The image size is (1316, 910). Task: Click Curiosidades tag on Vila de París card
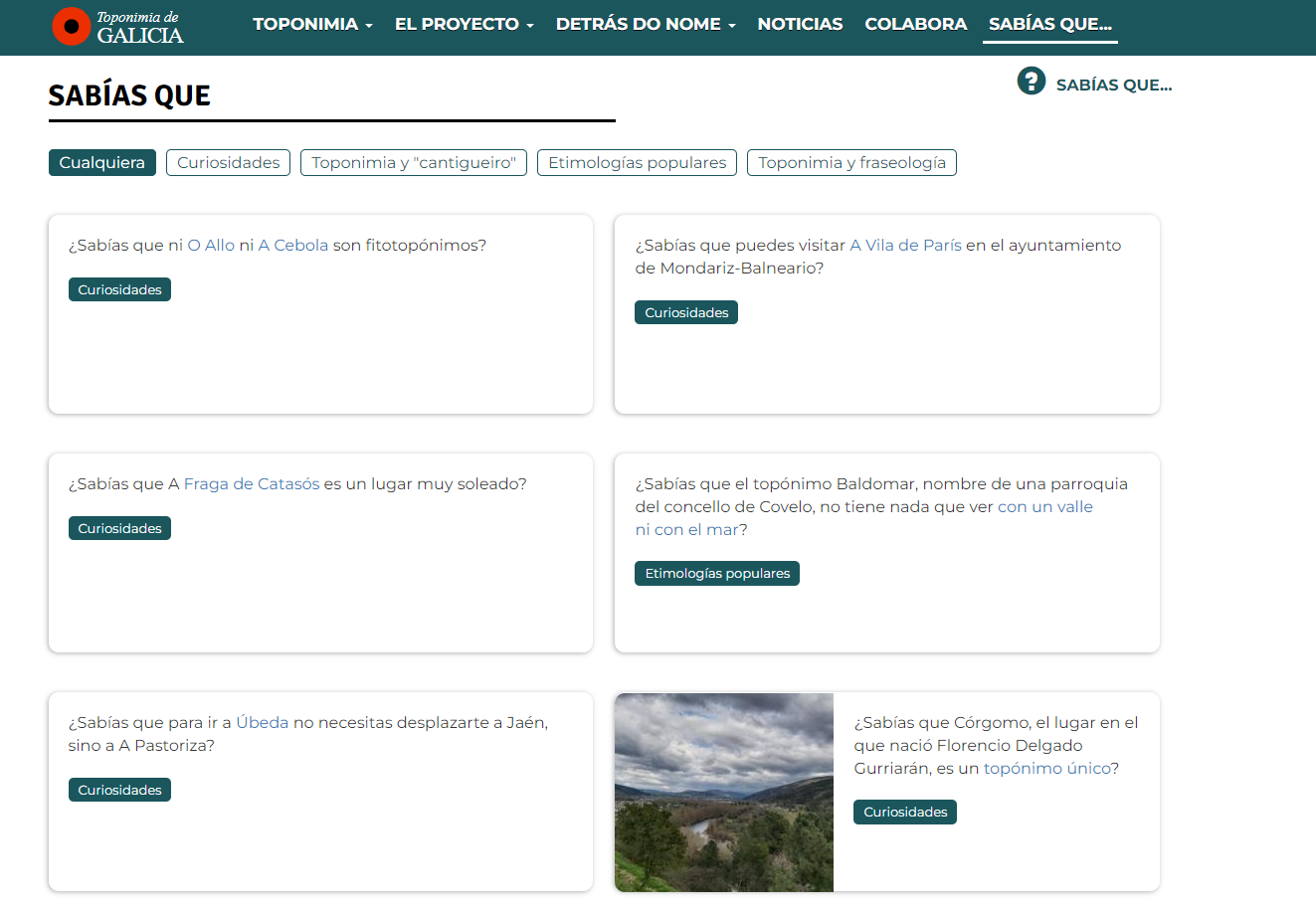[686, 313]
